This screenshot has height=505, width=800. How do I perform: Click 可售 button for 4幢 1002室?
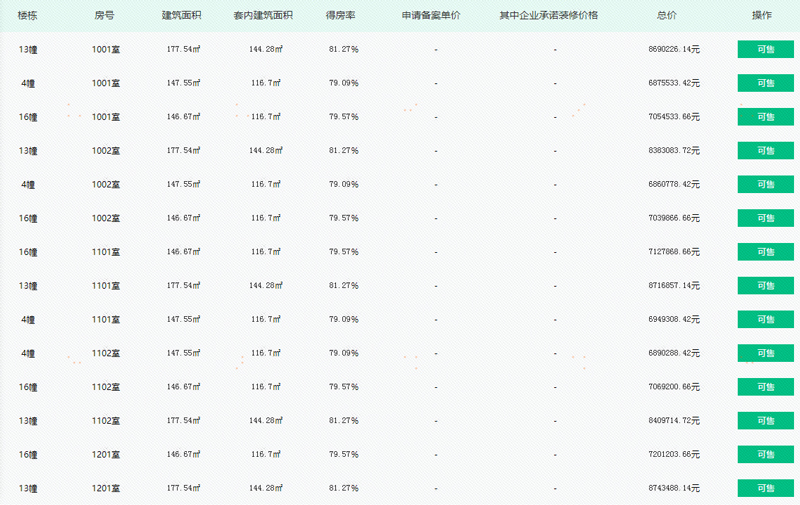point(766,184)
